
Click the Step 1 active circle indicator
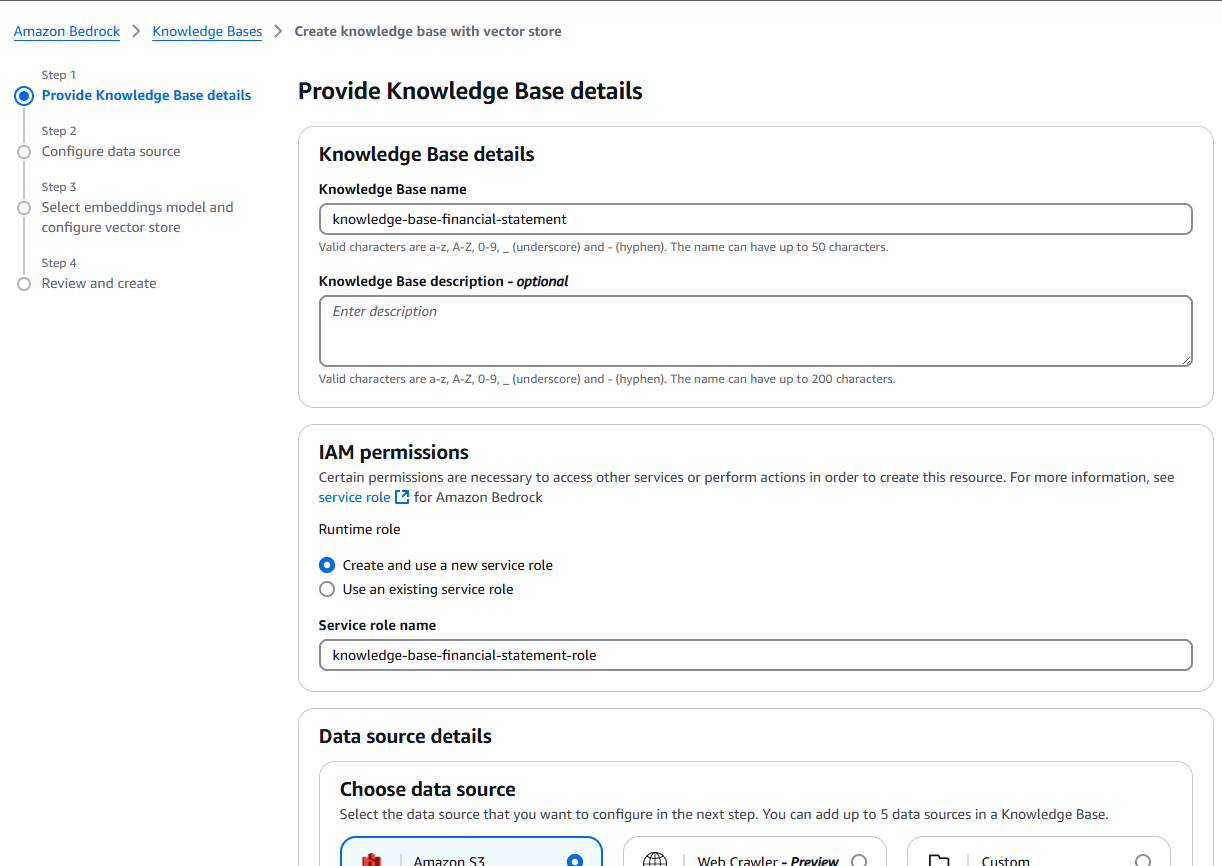24,96
